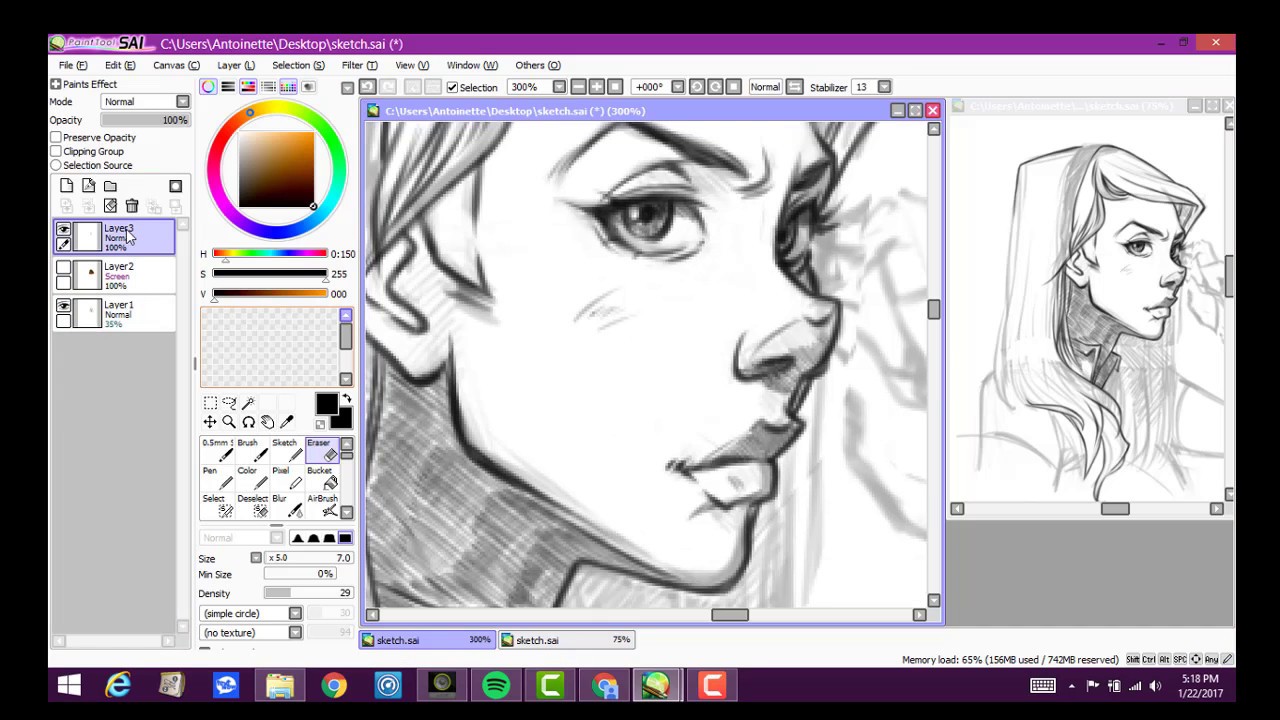This screenshot has height=720, width=1280.
Task: Open the Filter menu
Action: 359,65
